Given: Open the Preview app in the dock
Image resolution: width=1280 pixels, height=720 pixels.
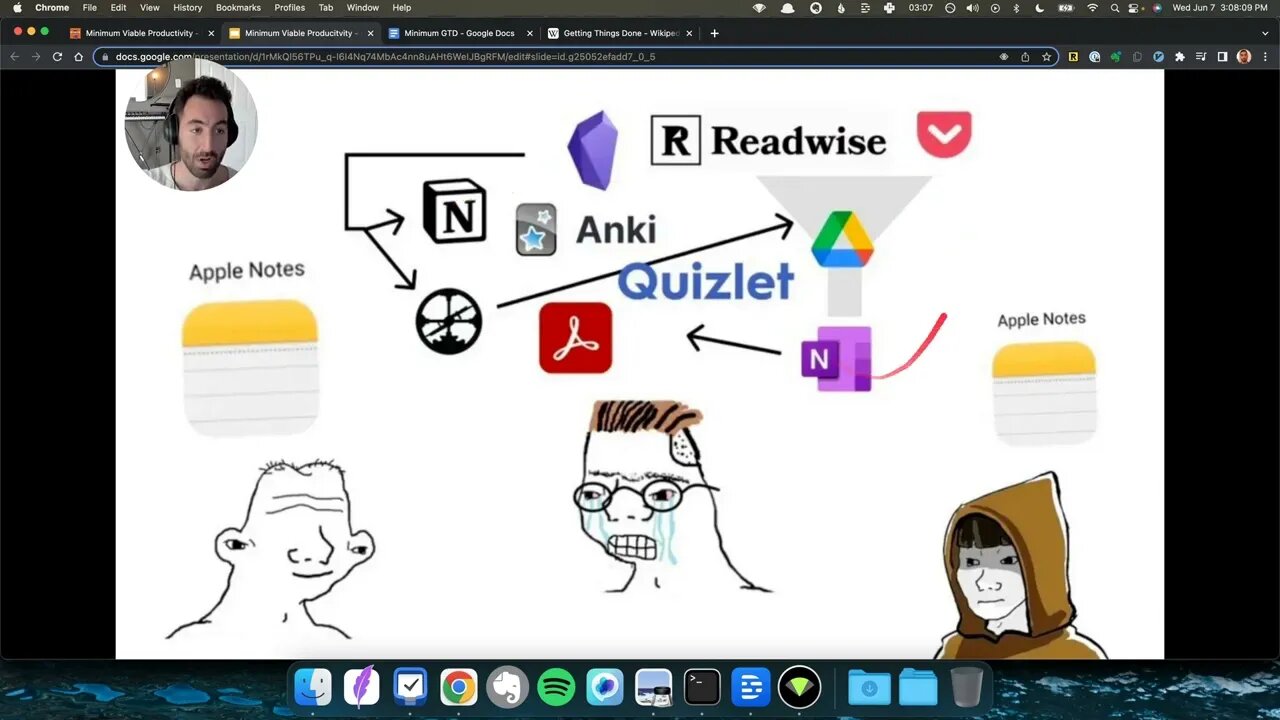Looking at the screenshot, I should click(653, 687).
